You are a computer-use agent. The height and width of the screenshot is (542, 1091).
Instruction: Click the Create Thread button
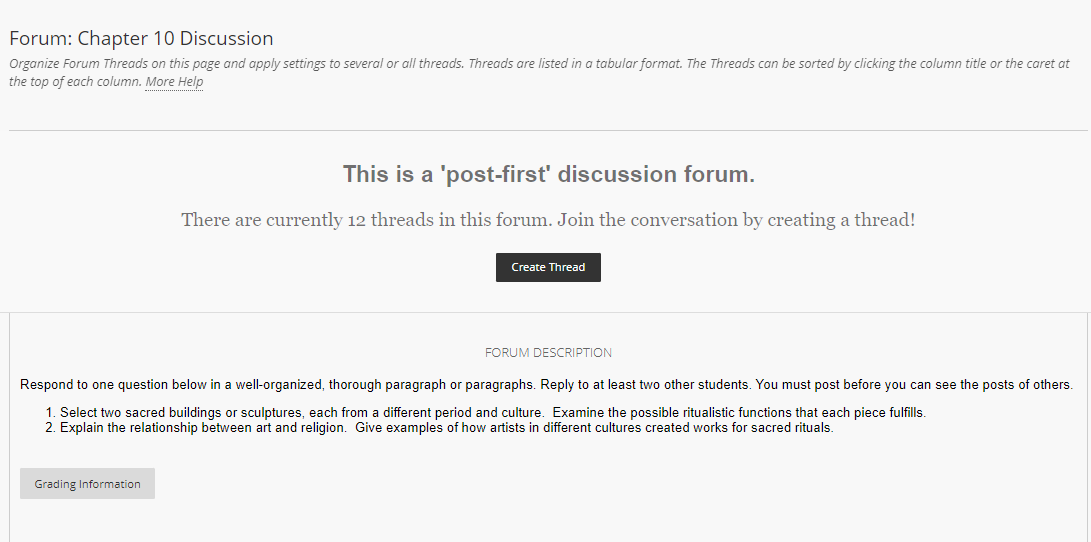[x=548, y=267]
